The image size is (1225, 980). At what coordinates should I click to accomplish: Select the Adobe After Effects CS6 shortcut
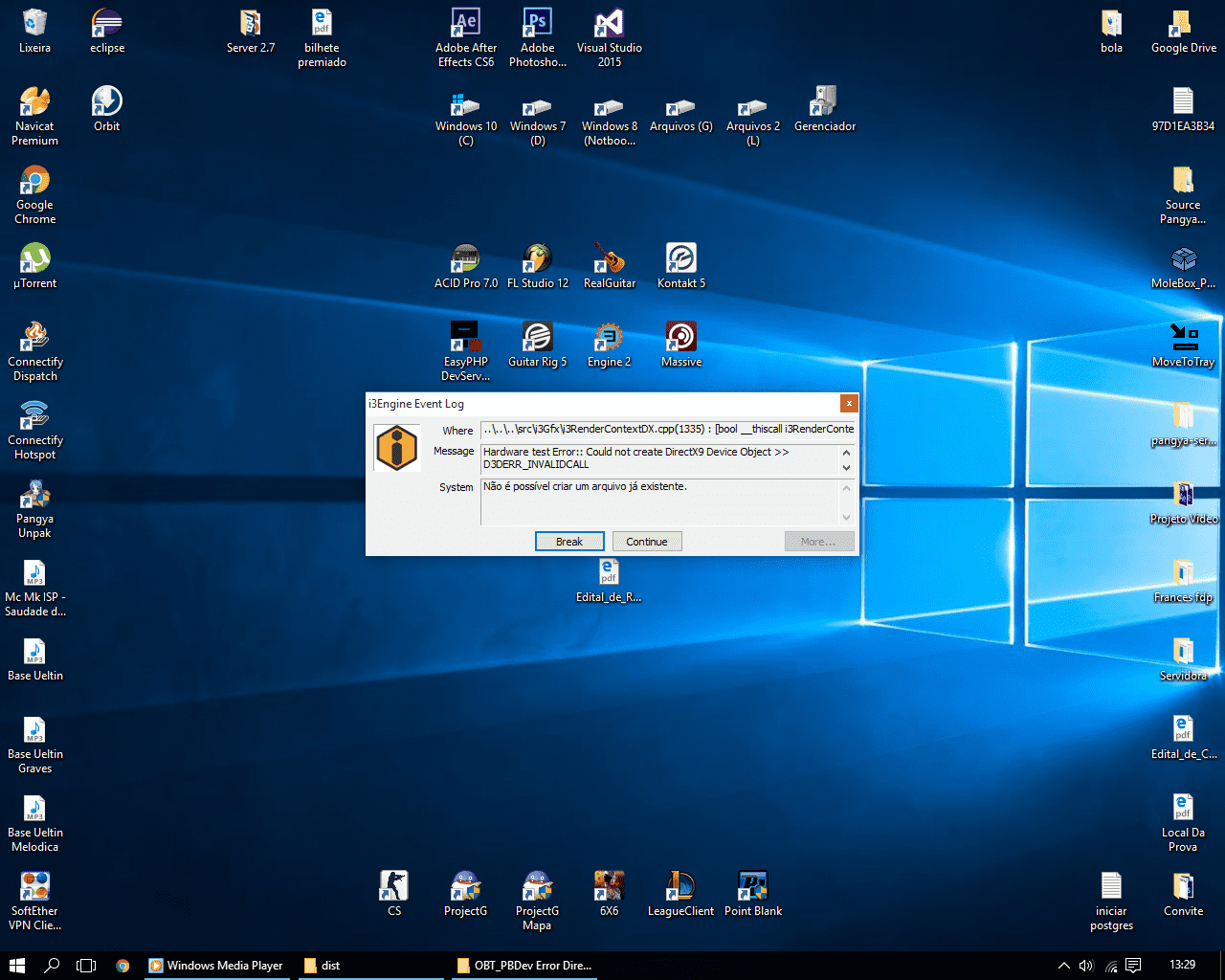click(466, 38)
